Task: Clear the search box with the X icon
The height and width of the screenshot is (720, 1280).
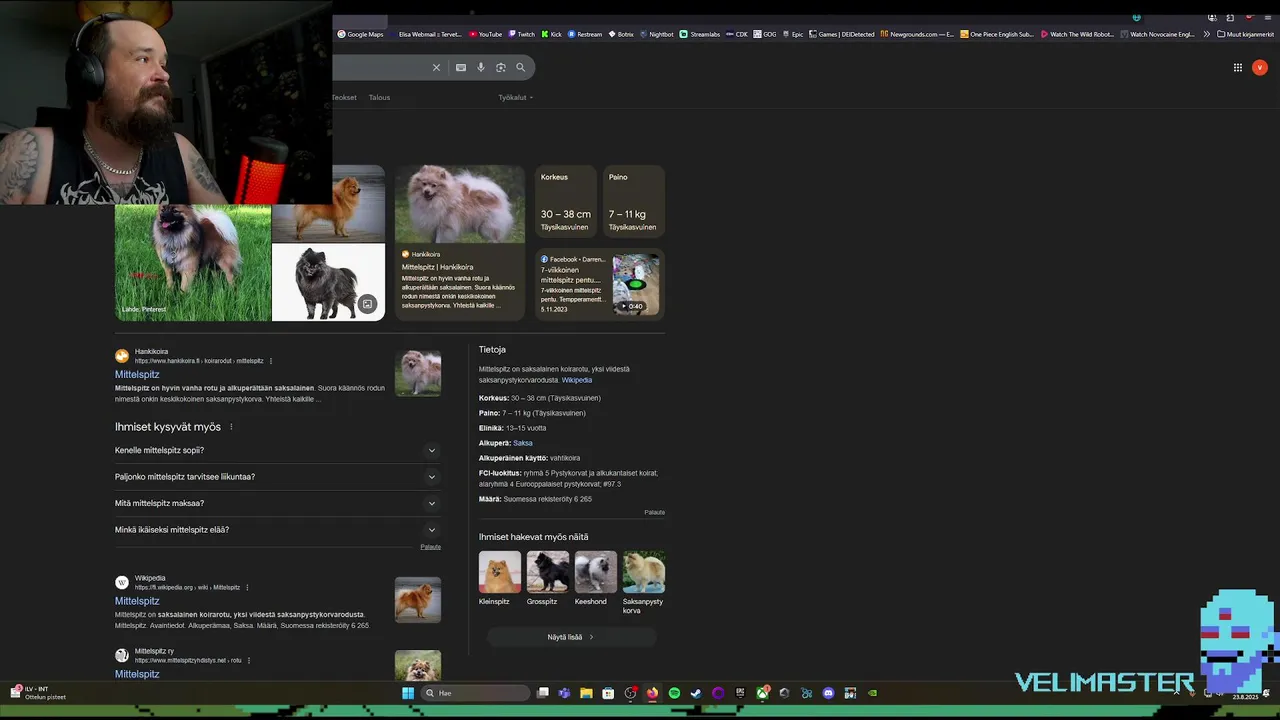Action: pos(436,67)
